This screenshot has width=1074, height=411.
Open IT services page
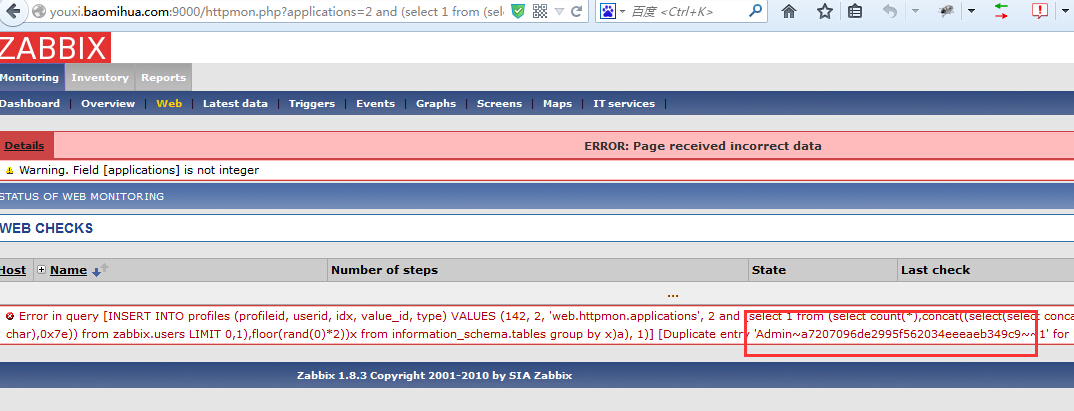pyautogui.click(x=624, y=103)
